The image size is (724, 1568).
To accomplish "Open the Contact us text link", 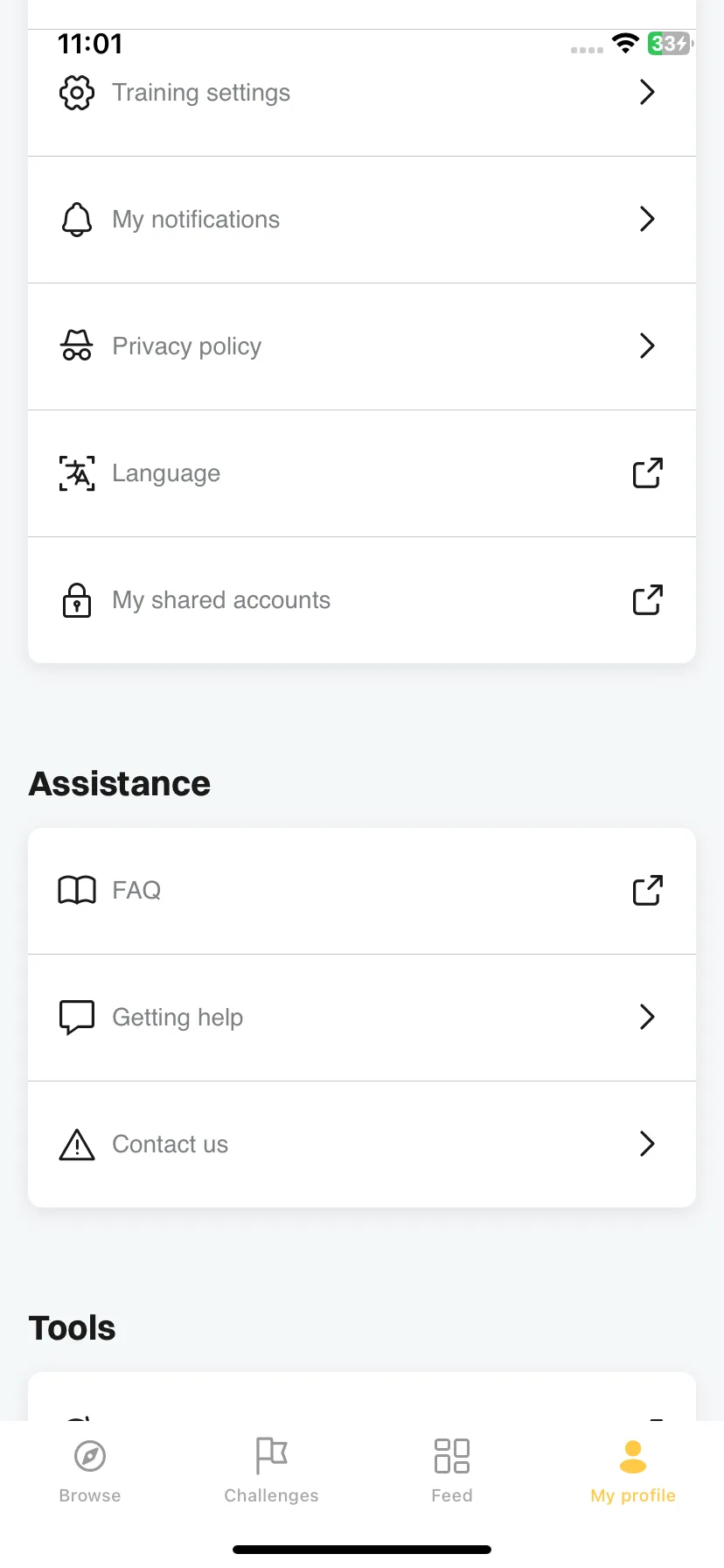I will coord(171,1144).
